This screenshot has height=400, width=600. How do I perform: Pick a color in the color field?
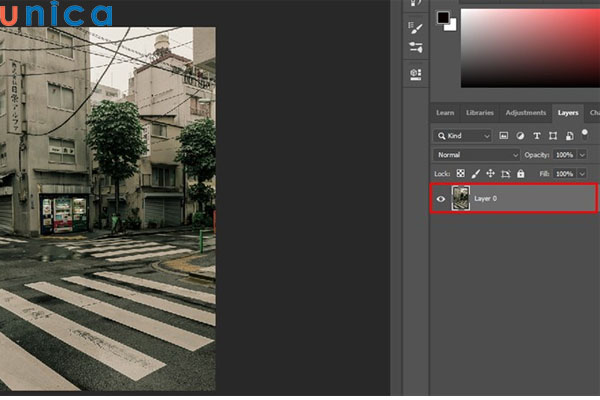(530, 45)
